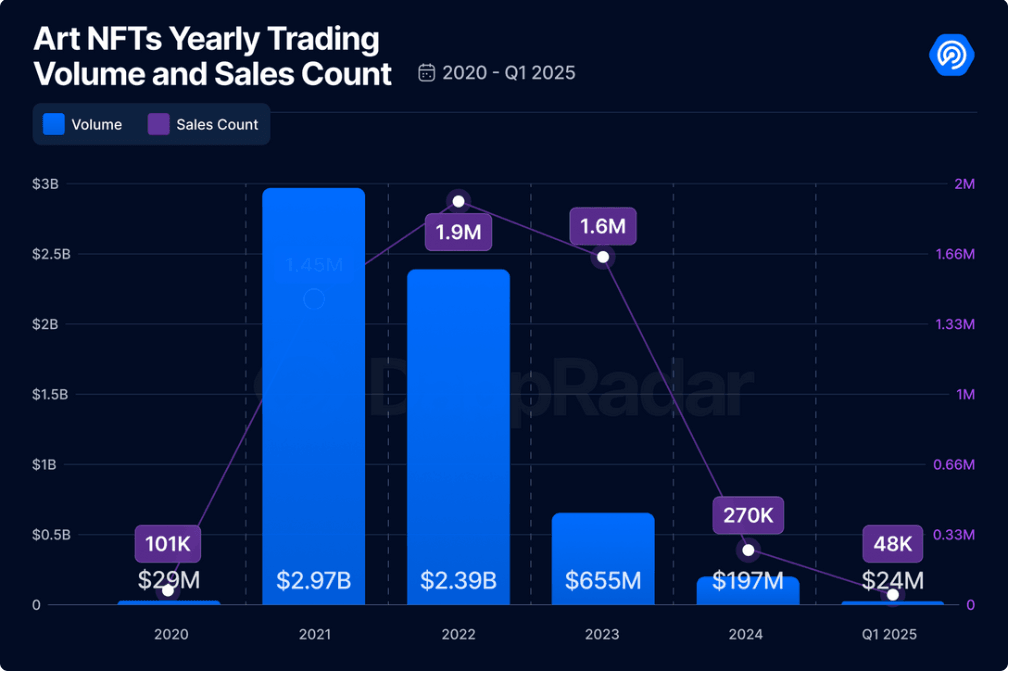Click the 2020 sales count data point
Image resolution: width=1014 pixels, height=676 pixels.
(168, 591)
